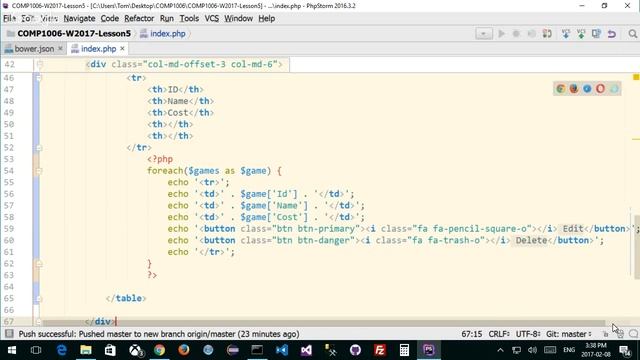Collapse the foreach block fold marker
The height and width of the screenshot is (360, 640).
coord(39,171)
